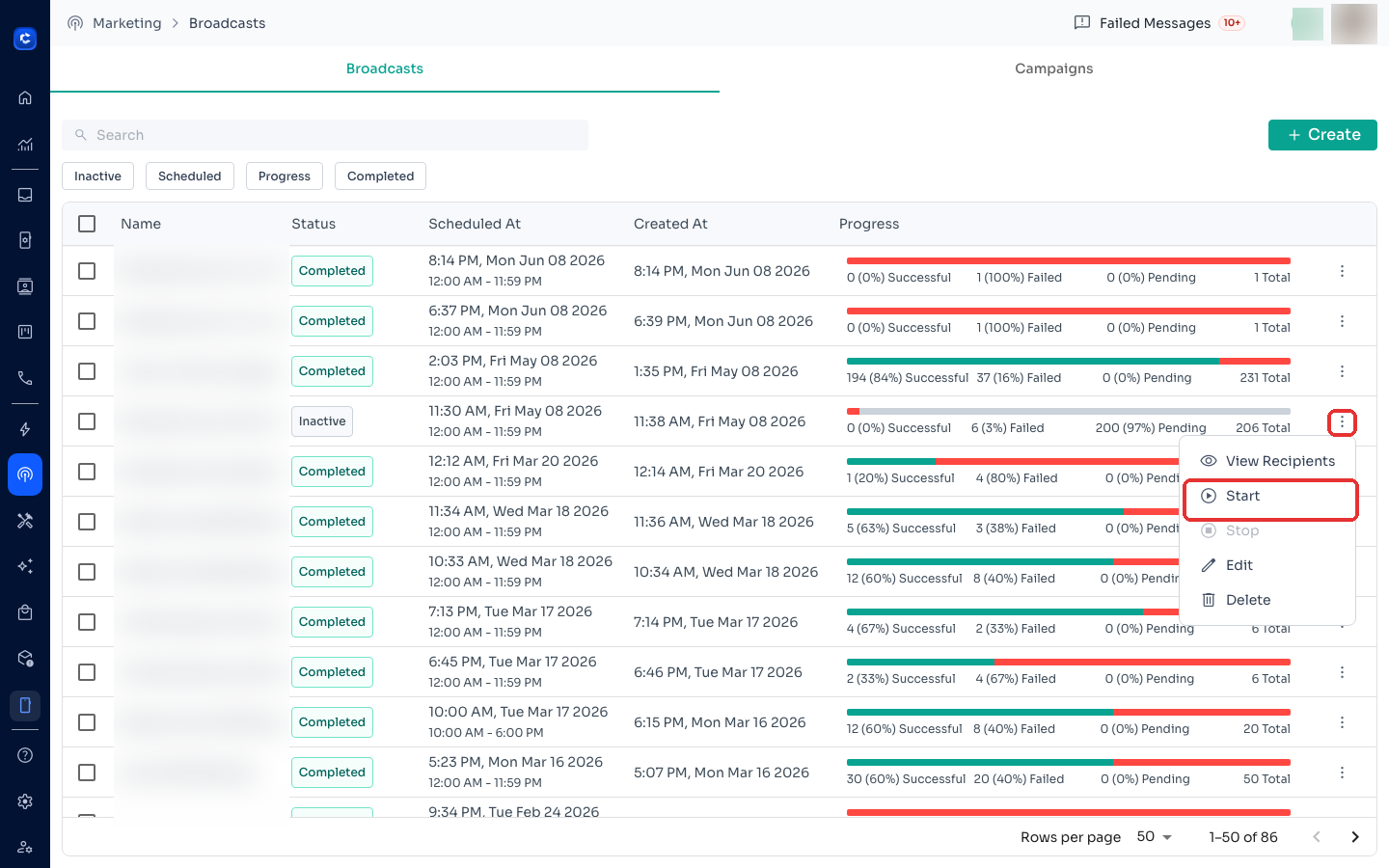Switch to the Campaigns tab
1389x868 pixels.
point(1053,68)
